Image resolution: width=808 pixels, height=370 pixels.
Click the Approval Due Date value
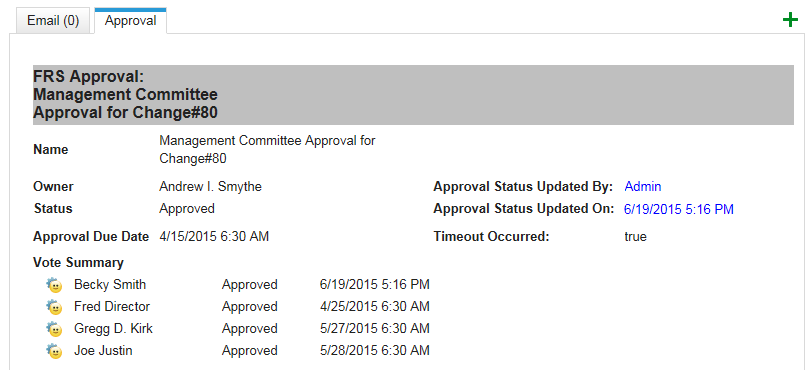pos(214,237)
